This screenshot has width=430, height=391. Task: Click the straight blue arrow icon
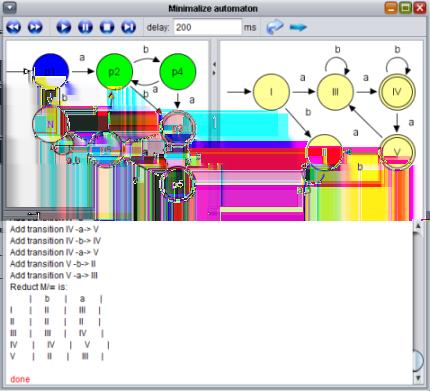point(298,27)
